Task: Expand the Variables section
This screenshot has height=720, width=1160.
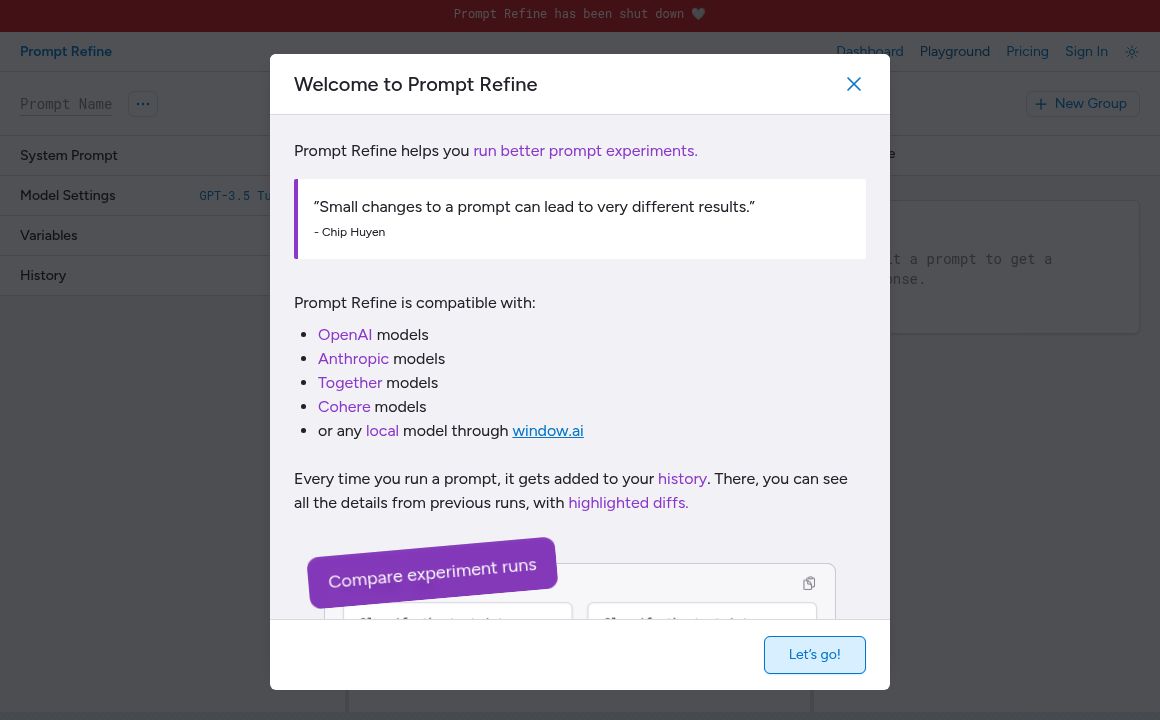Action: [x=49, y=235]
